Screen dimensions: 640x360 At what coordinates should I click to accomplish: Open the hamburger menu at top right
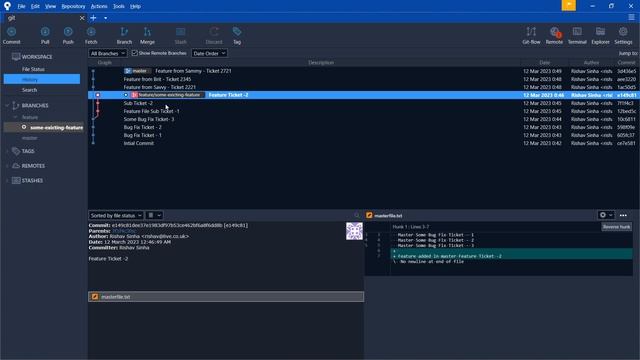(631, 17)
